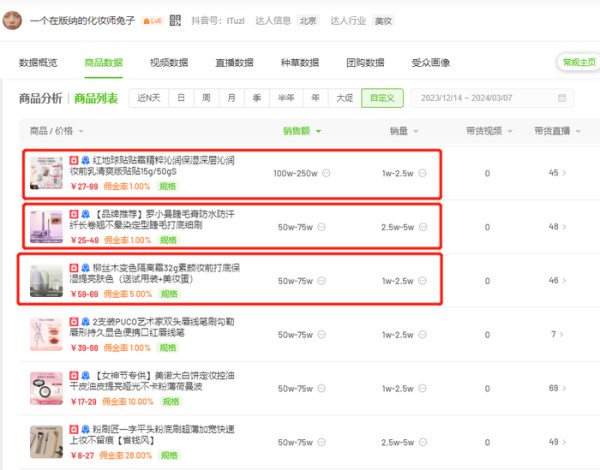Click info icon beside 美诺 50w-75w sales
This screenshot has height=470, width=600.
tap(321, 388)
